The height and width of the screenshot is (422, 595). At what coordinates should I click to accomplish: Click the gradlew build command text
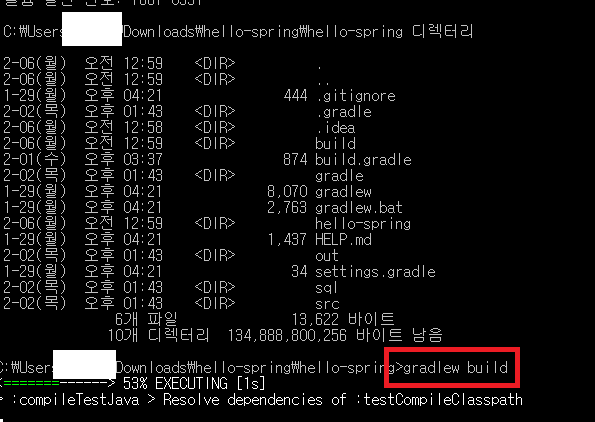[455, 368]
